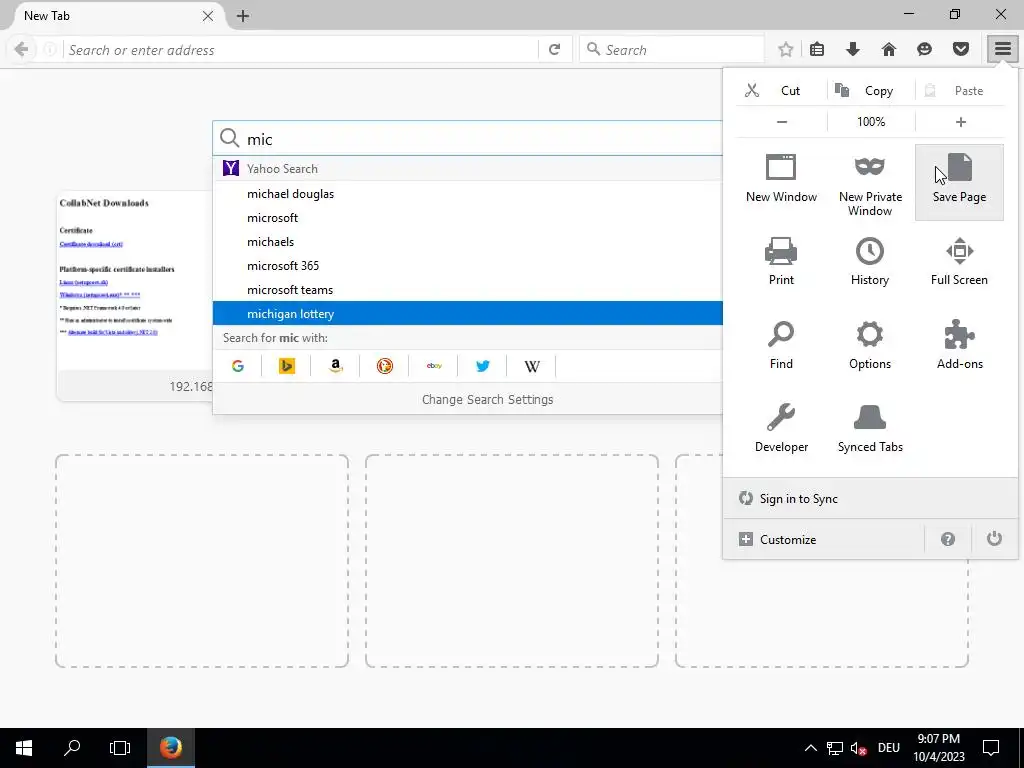1024x768 pixels.
Task: Open Options gear in menu panel
Action: click(870, 345)
